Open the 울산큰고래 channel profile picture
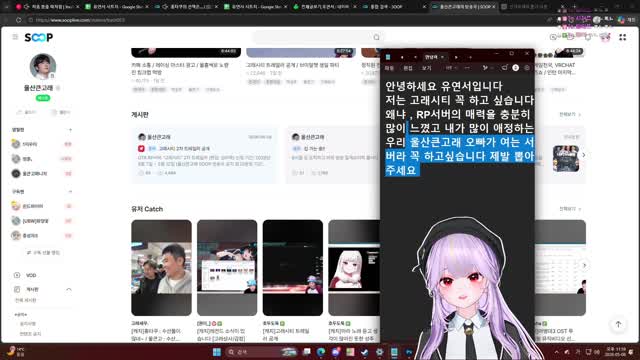Image resolution: width=640 pixels, height=360 pixels. click(x=43, y=66)
